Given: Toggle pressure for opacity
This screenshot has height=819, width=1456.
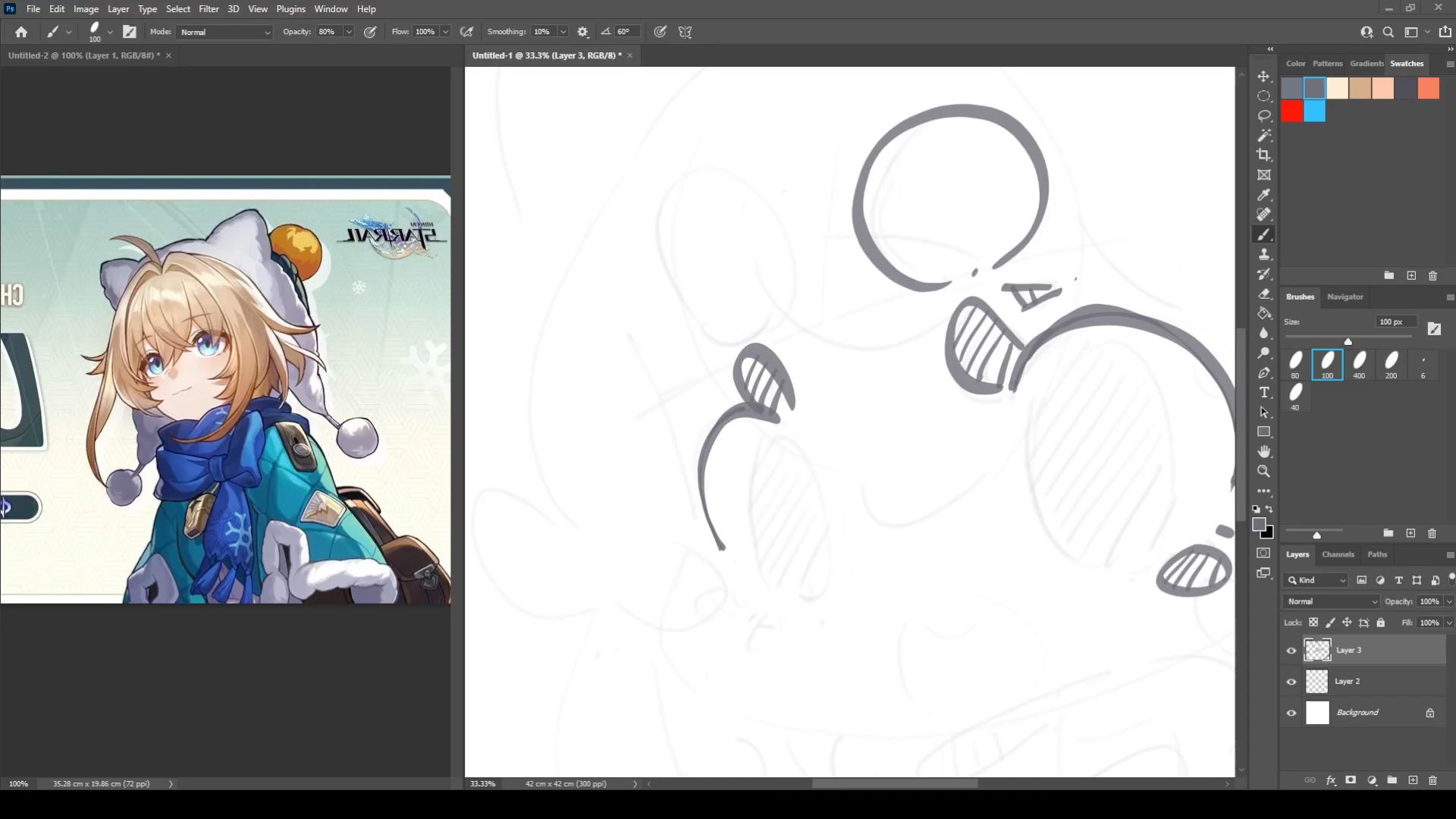Looking at the screenshot, I should coord(370,32).
